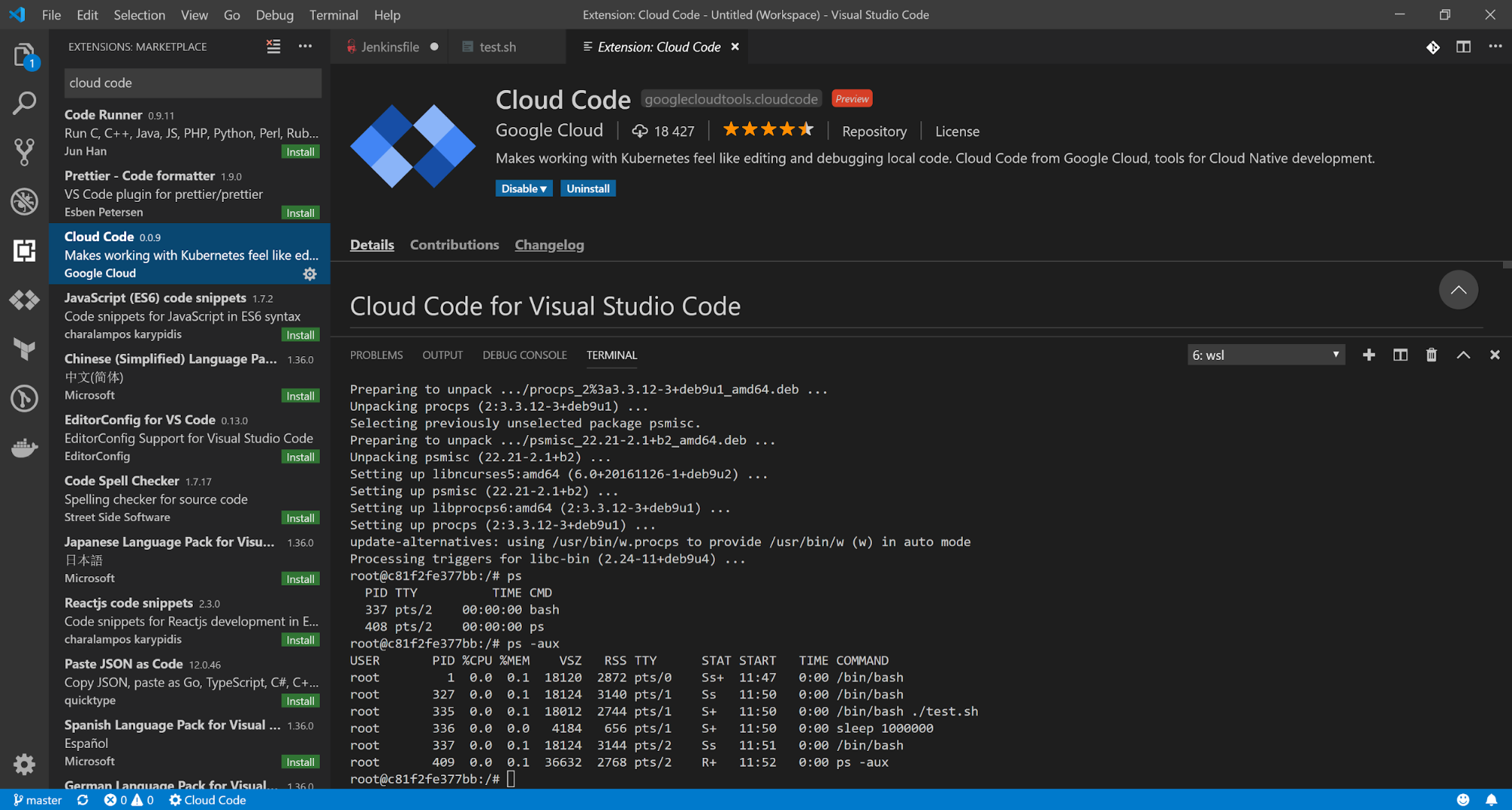
Task: Kill the active terminal
Action: 1431,355
